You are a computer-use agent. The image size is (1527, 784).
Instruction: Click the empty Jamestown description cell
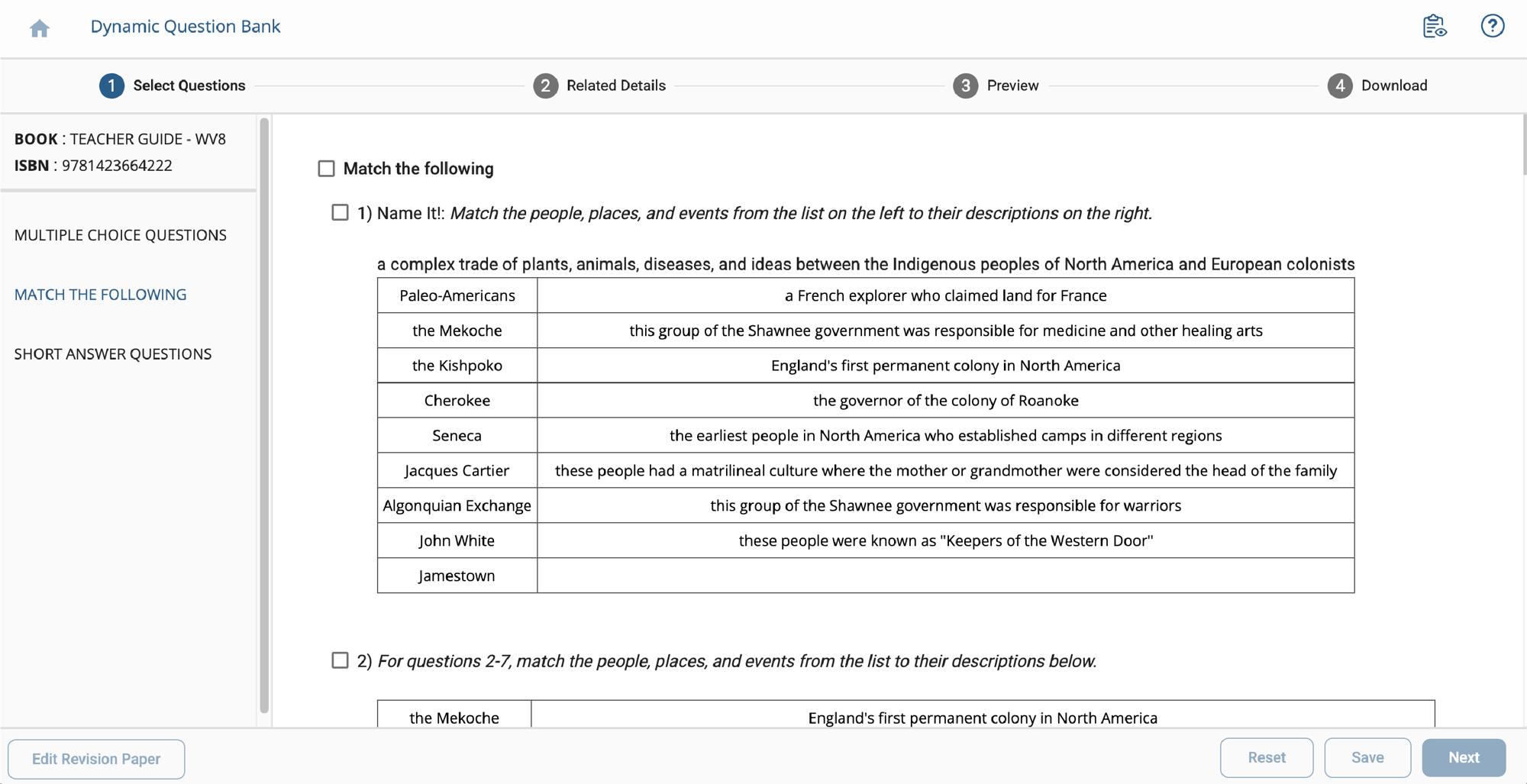click(x=945, y=576)
